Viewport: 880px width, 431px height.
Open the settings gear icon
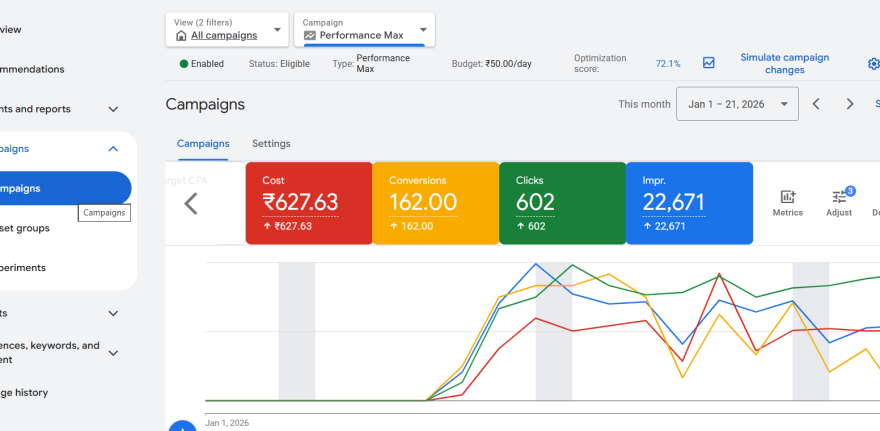[873, 64]
